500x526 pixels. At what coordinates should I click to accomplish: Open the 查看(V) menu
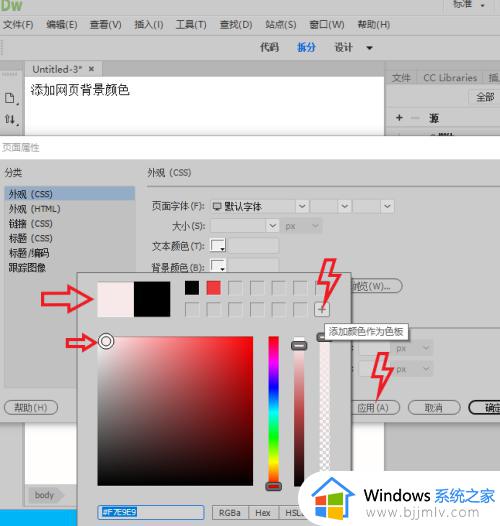coord(105,24)
